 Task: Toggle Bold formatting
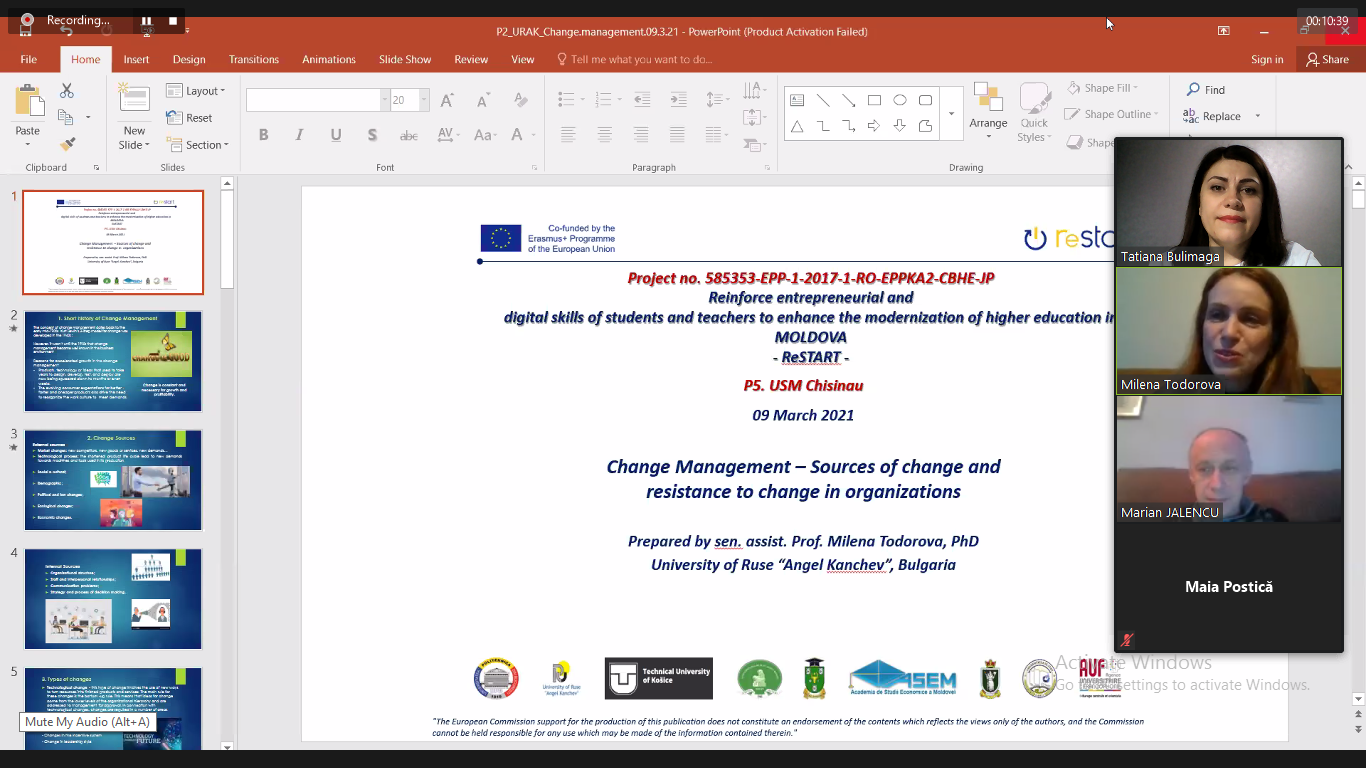click(x=264, y=135)
